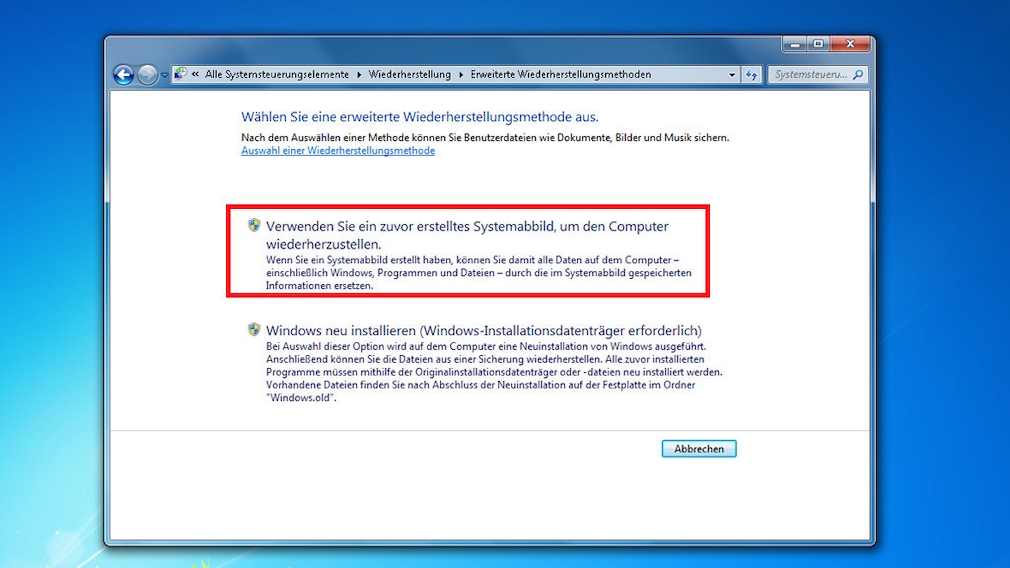The height and width of the screenshot is (568, 1010).
Task: Click the magnifier search icon
Action: click(858, 75)
